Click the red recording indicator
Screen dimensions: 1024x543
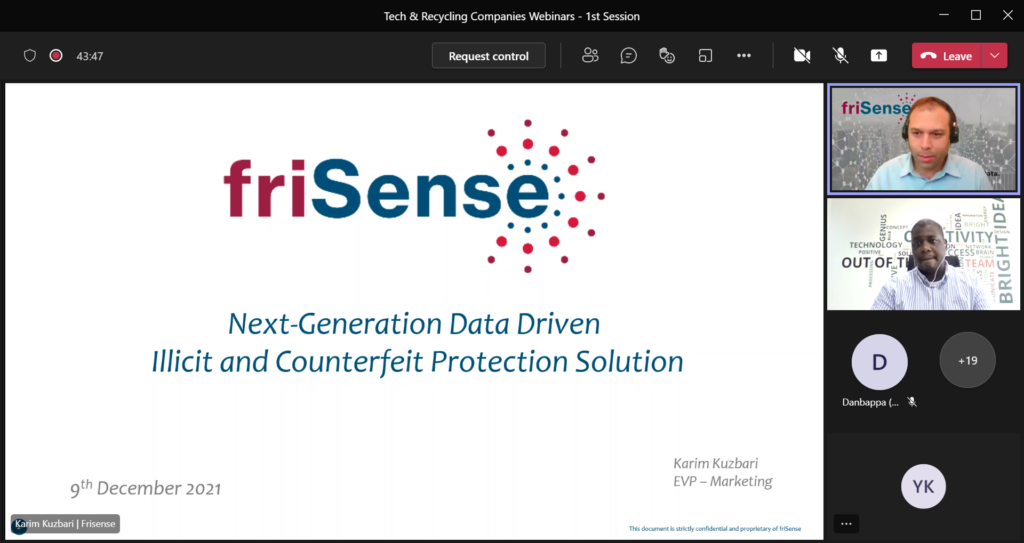click(56, 56)
